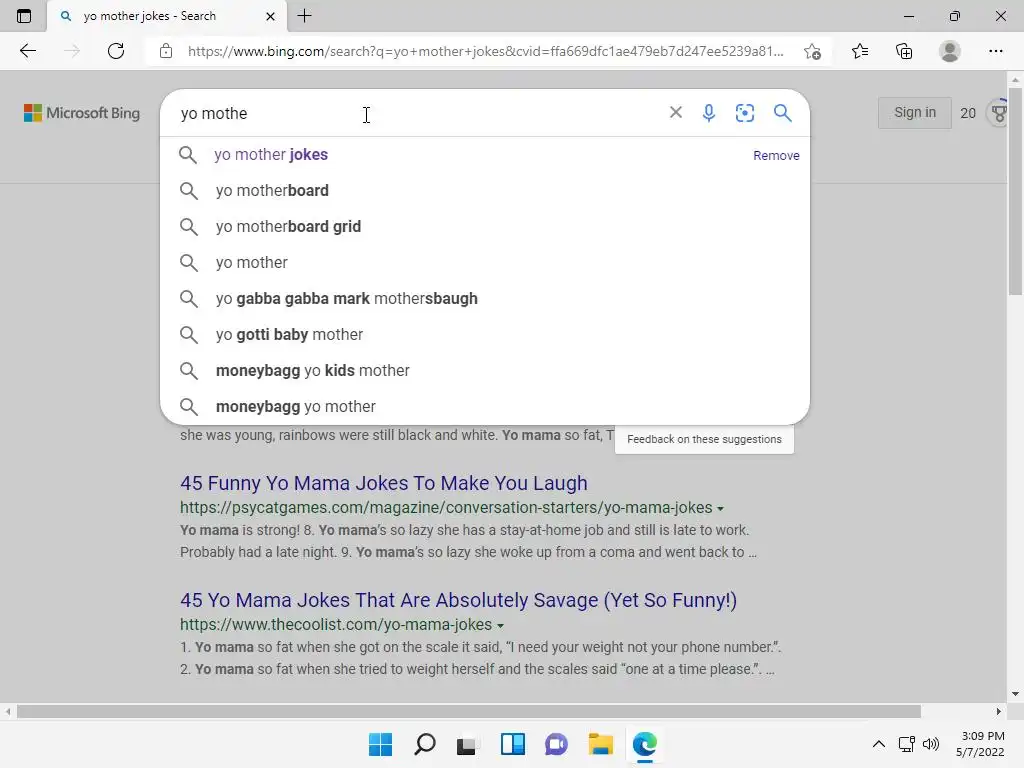Screen dimensions: 1024x768
Task: Click the vertical scrollbar thumb
Action: 1015,189
